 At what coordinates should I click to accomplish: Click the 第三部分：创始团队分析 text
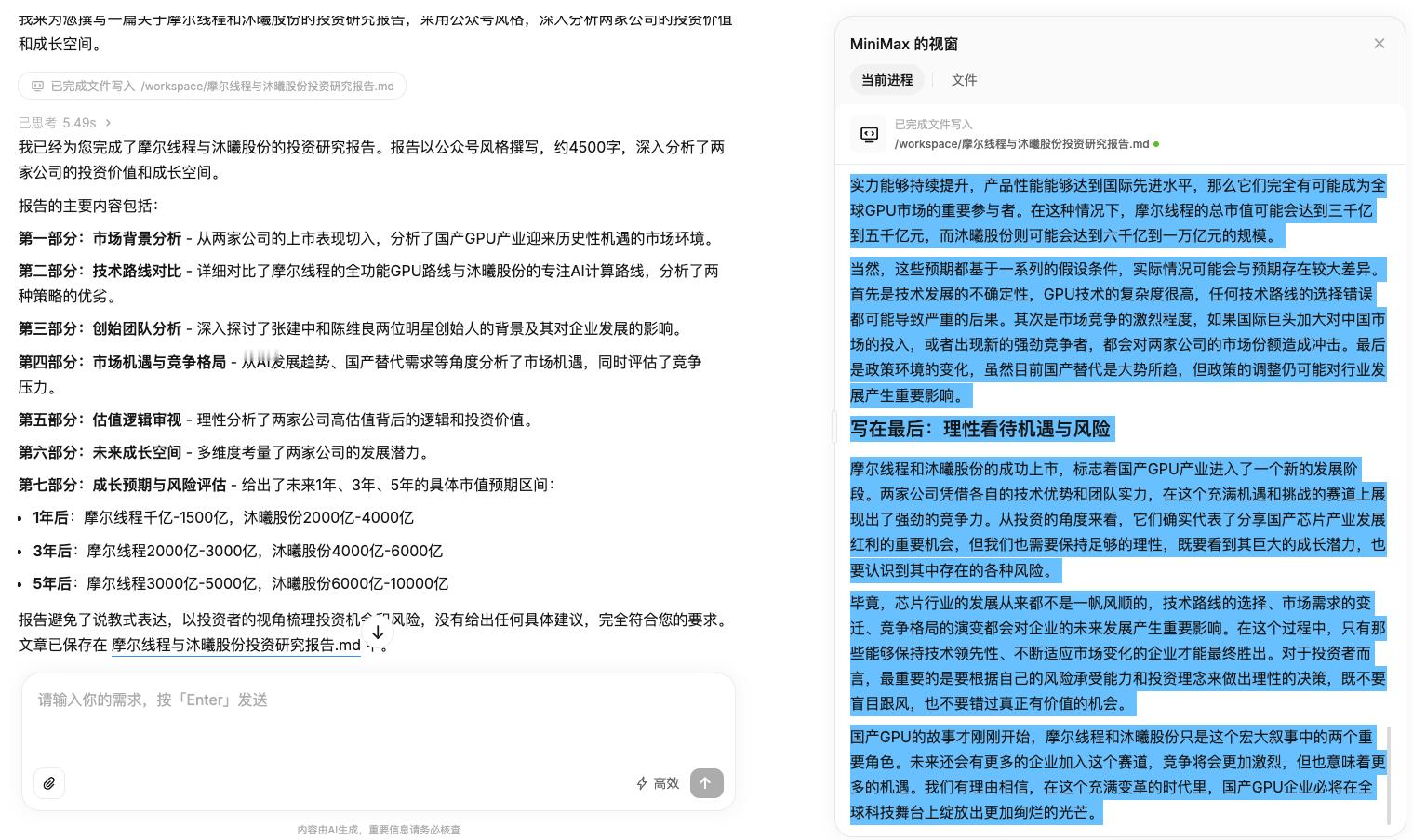tap(100, 328)
